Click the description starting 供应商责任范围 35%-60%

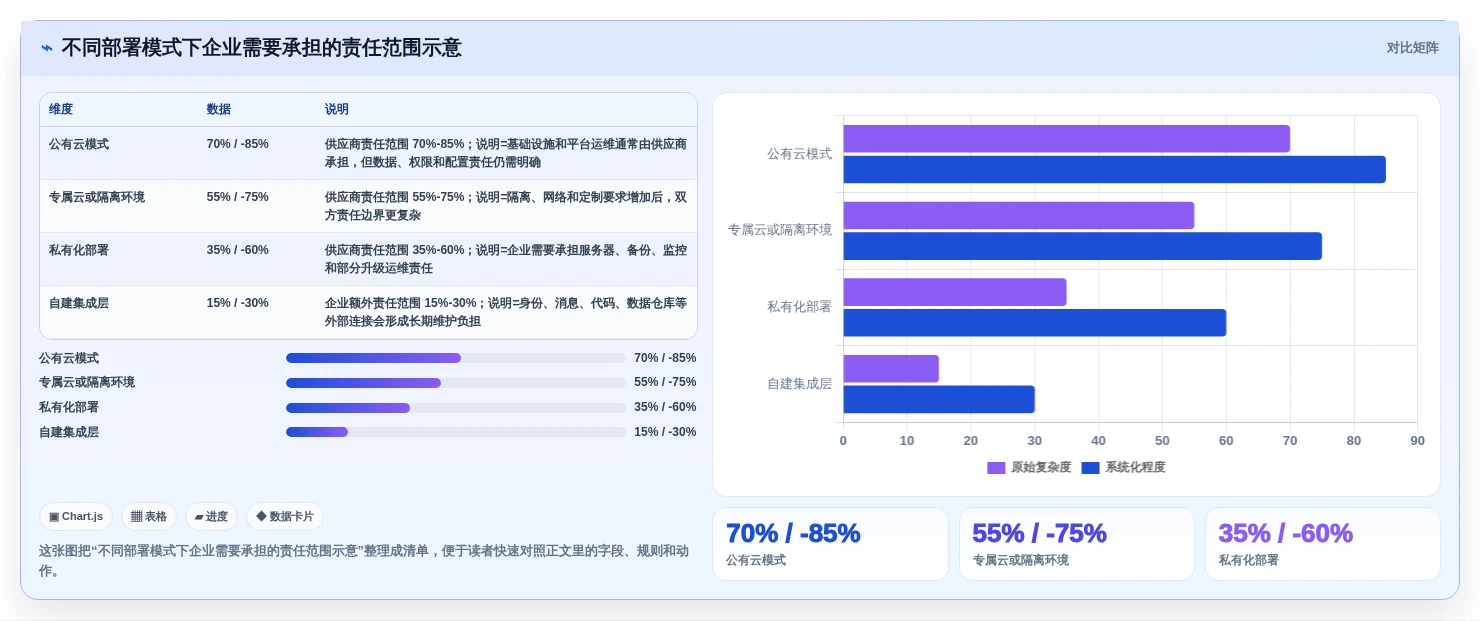(x=506, y=259)
